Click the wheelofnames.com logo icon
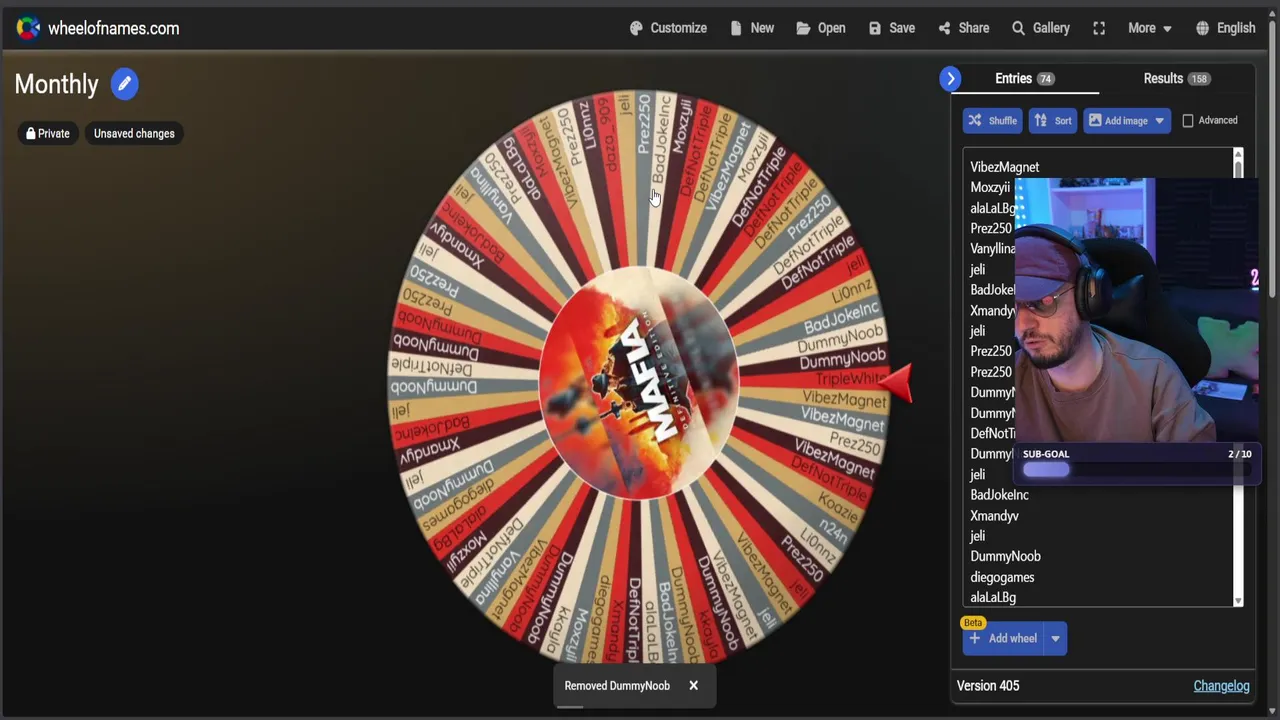 point(28,28)
